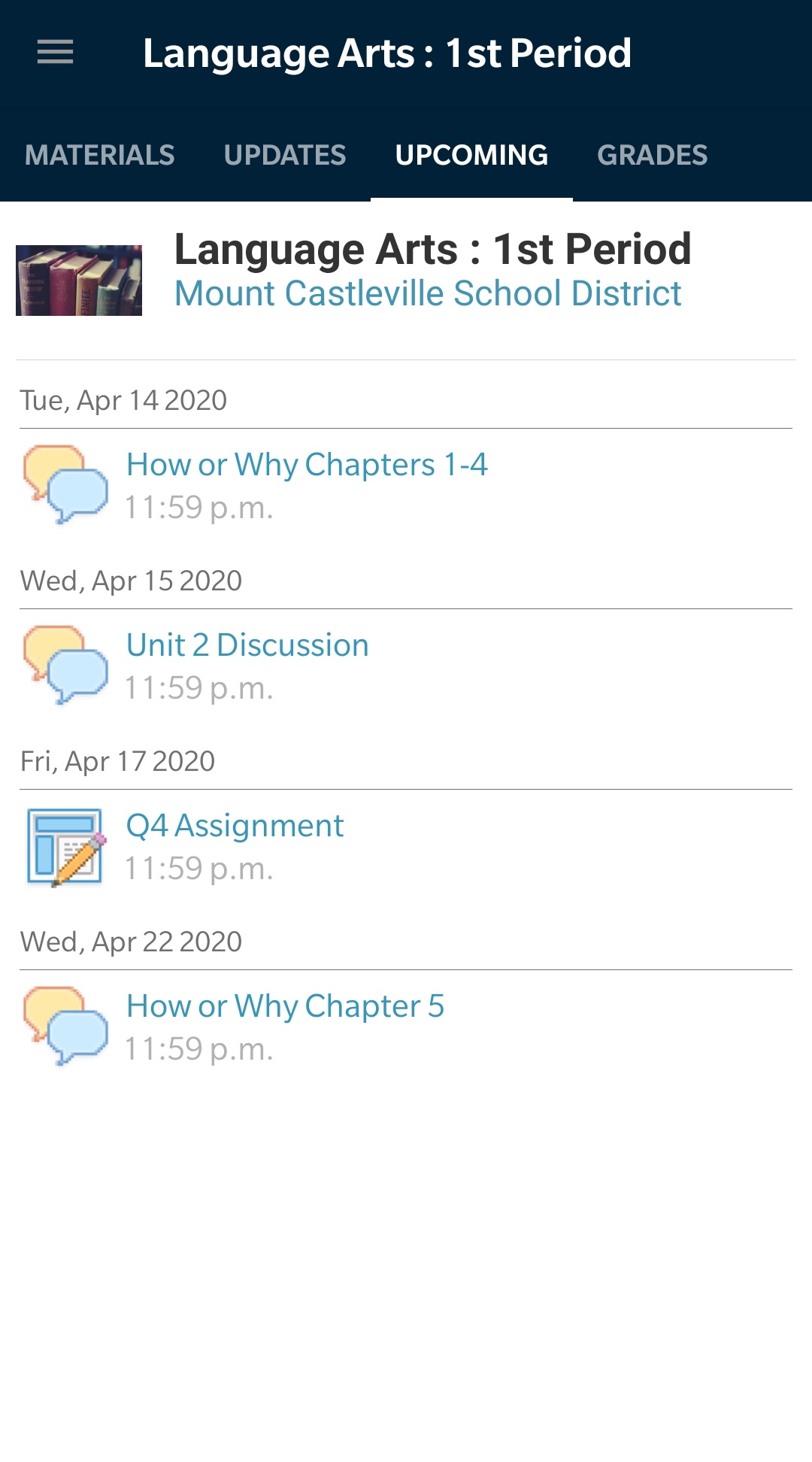Image resolution: width=812 pixels, height=1462 pixels.
Task: Open the Grades tab
Action: tap(652, 156)
